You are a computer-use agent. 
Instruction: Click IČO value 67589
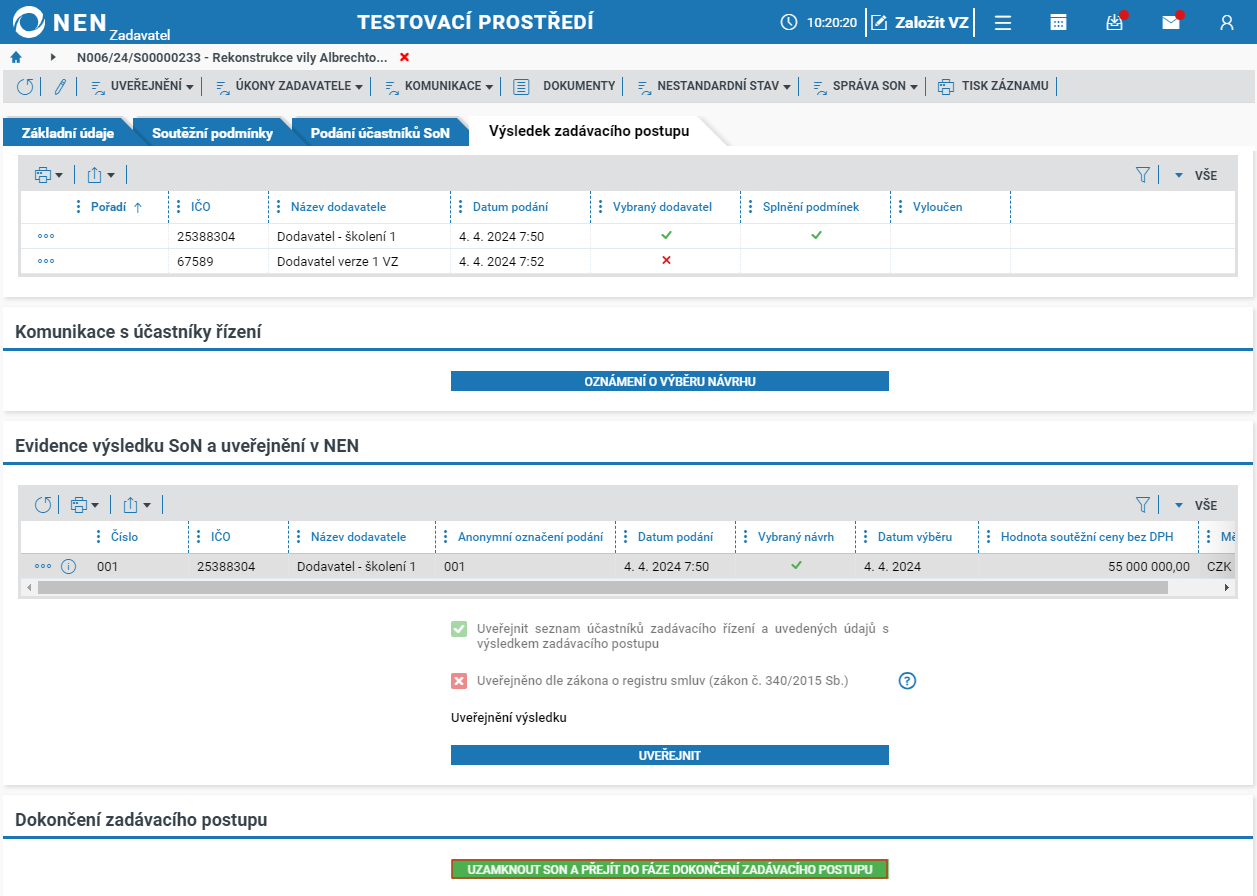click(x=195, y=261)
